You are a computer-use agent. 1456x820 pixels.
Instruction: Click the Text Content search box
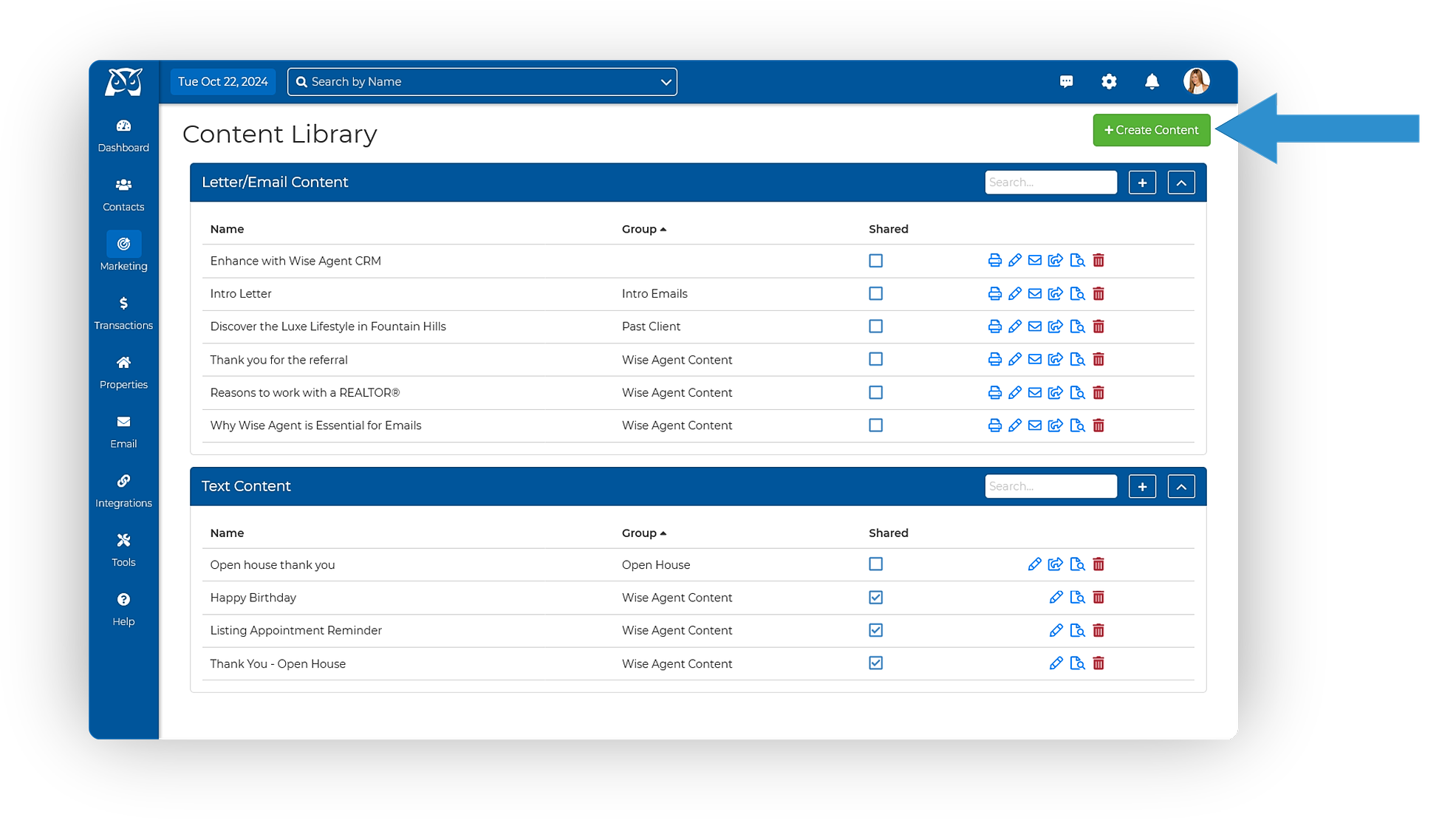pyautogui.click(x=1050, y=487)
